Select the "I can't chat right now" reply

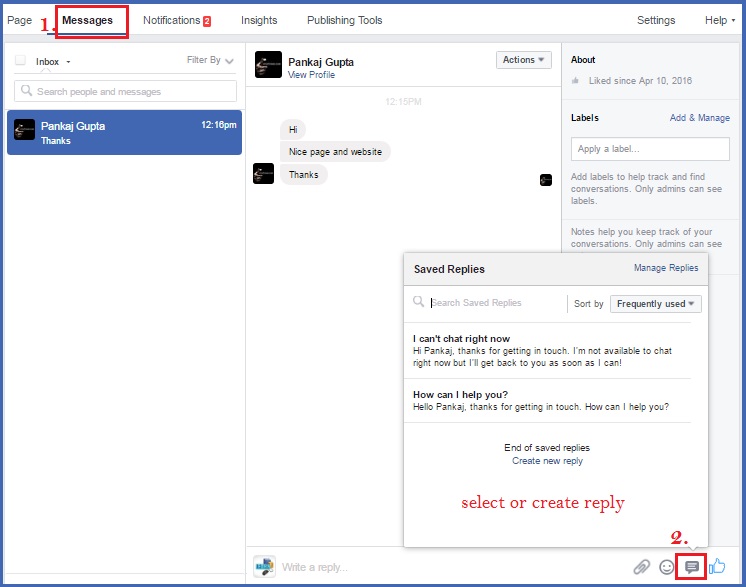point(547,351)
